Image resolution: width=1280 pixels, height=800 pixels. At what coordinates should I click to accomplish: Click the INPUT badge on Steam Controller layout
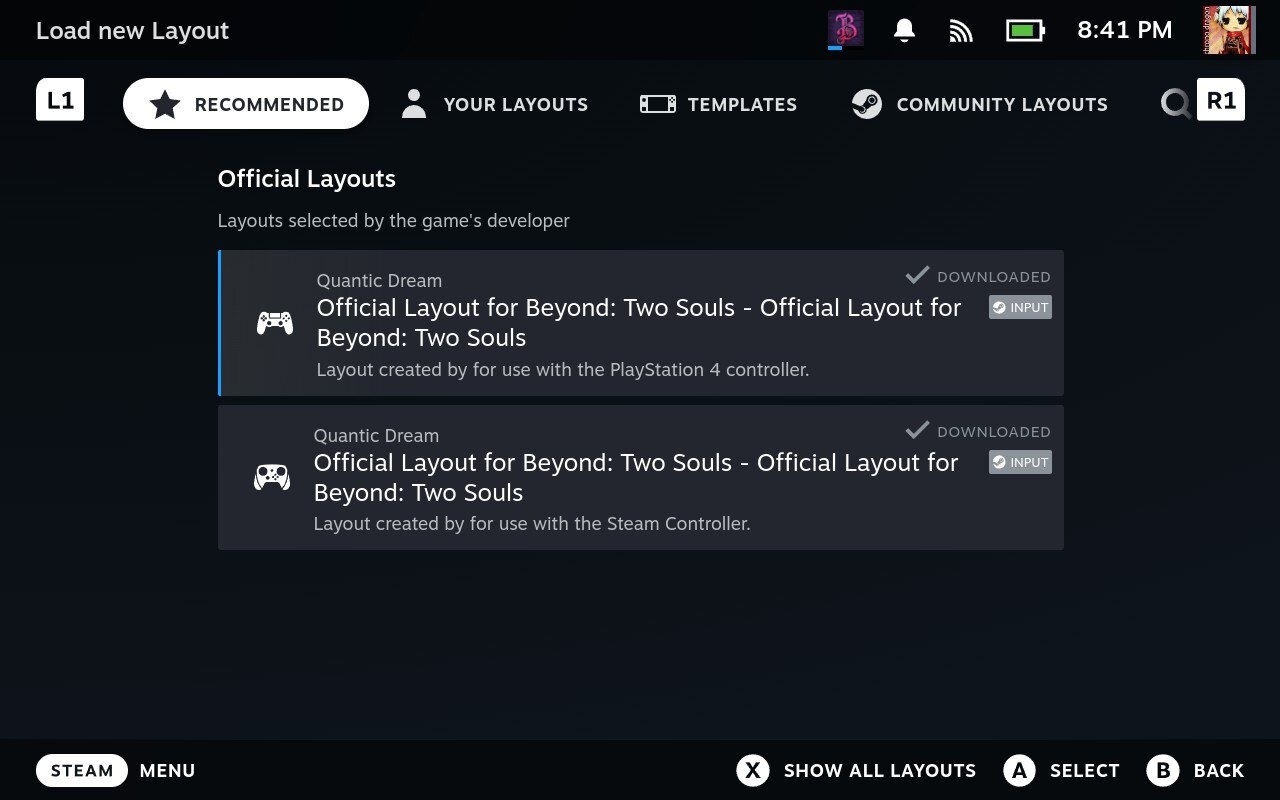coord(1020,462)
